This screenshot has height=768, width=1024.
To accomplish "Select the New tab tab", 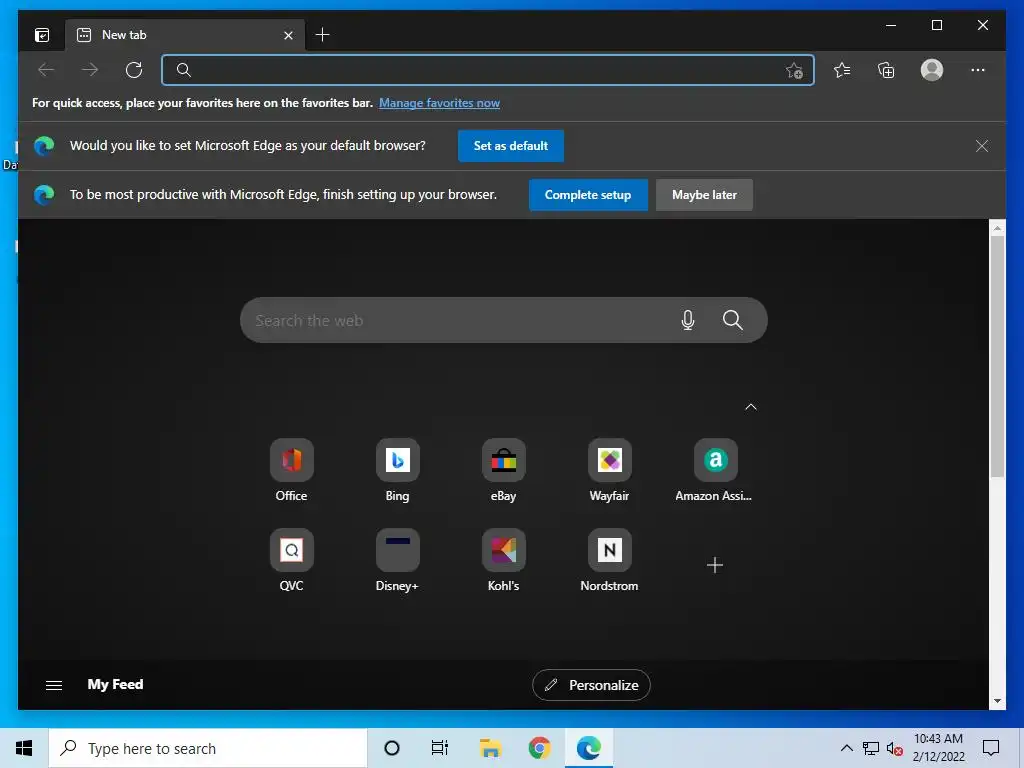I will [184, 35].
